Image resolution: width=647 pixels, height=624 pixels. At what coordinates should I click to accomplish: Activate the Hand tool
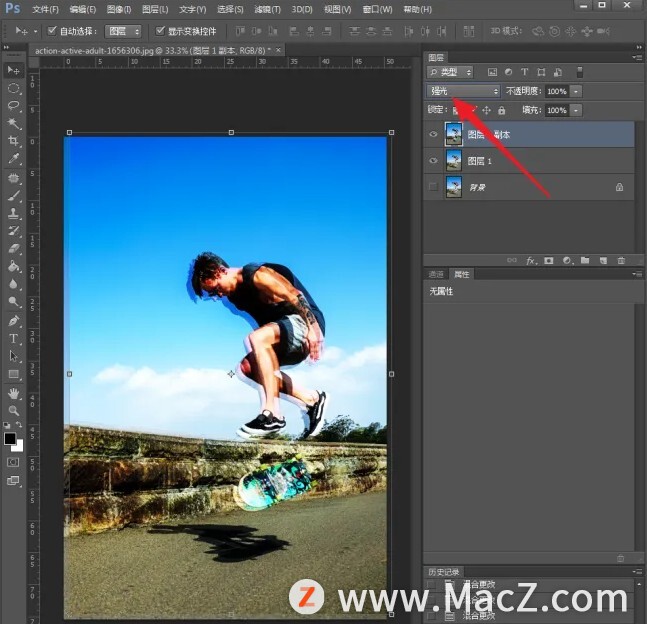click(14, 393)
